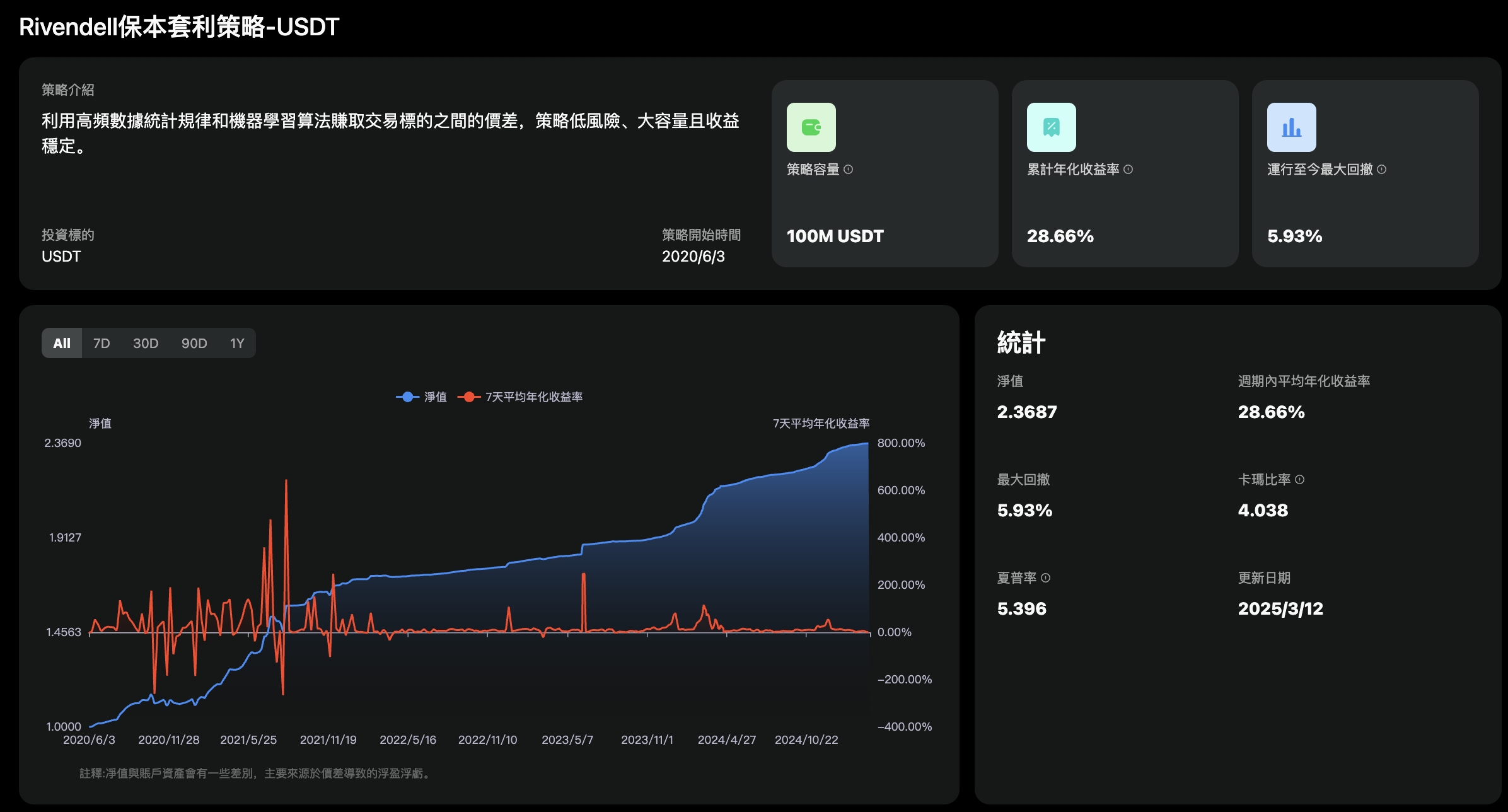Click x-axis label 2024/10/22

pos(806,739)
